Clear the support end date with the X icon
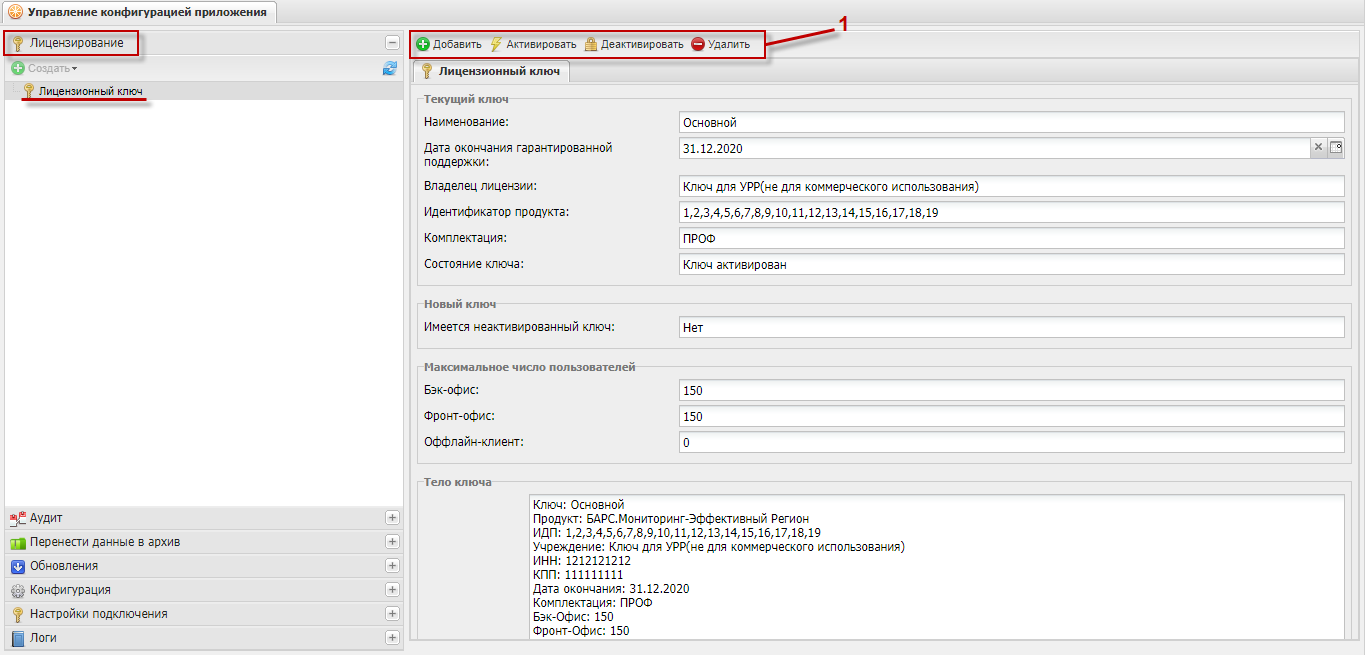 pyautogui.click(x=1318, y=147)
